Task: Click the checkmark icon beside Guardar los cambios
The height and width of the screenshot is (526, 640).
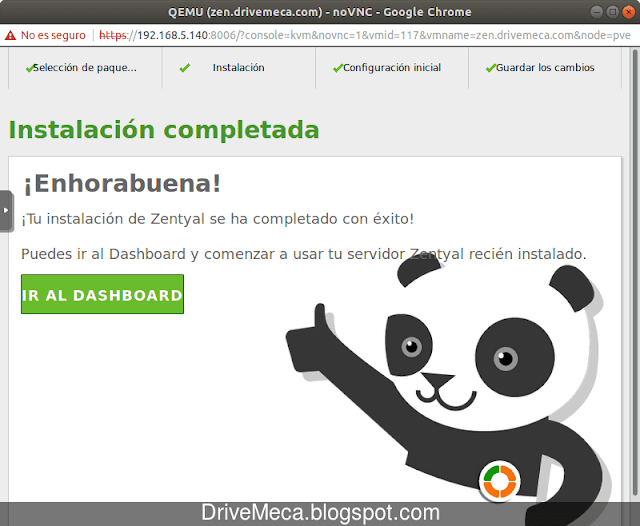Action: 491,68
